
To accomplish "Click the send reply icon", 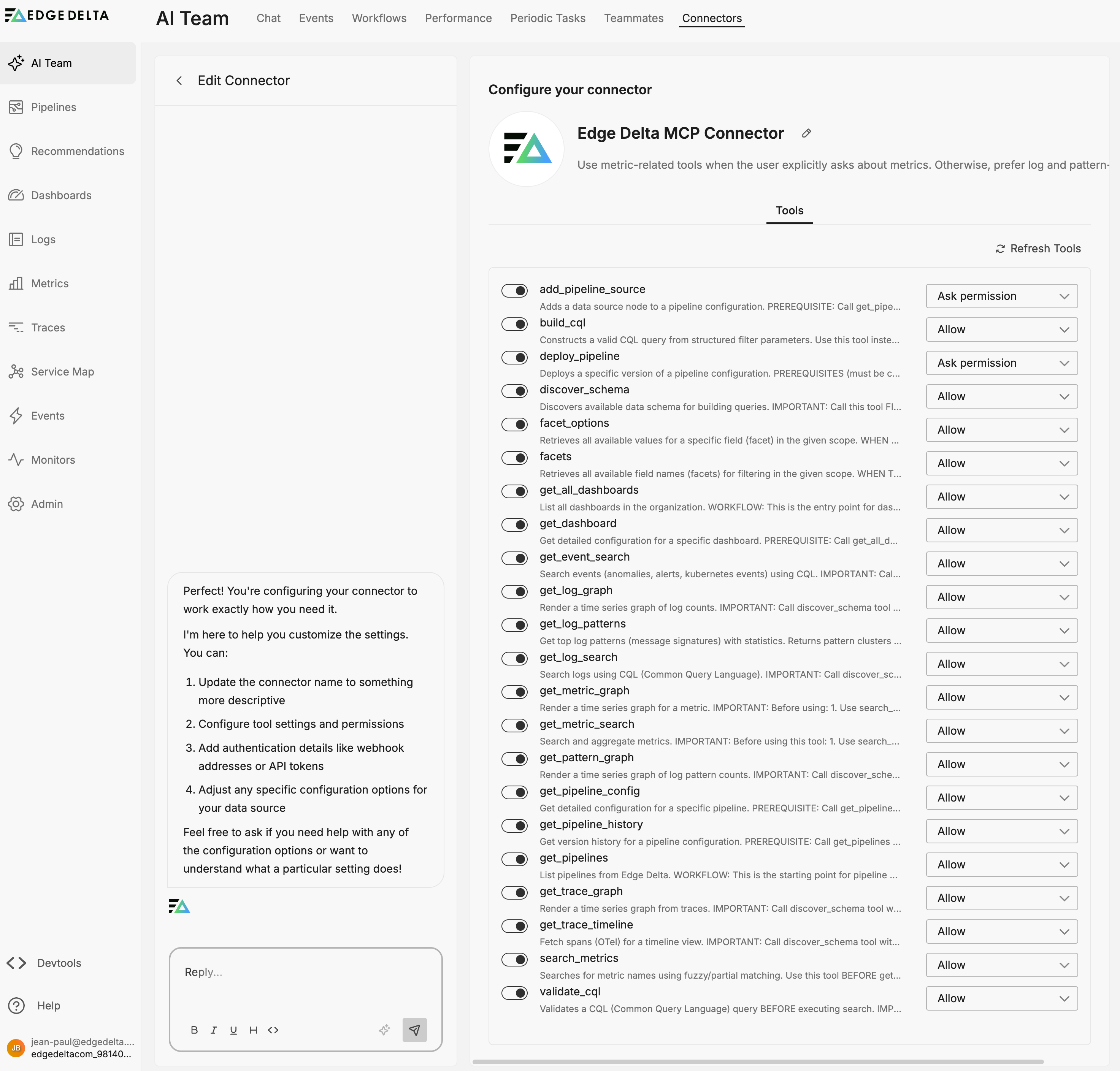I will point(415,1030).
